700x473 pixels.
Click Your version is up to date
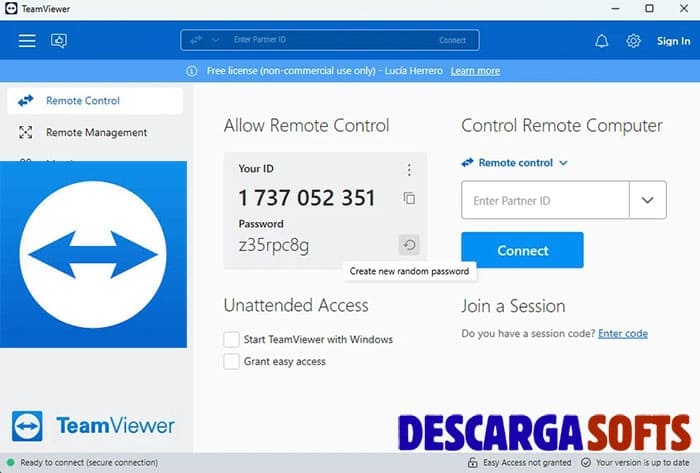pos(642,463)
